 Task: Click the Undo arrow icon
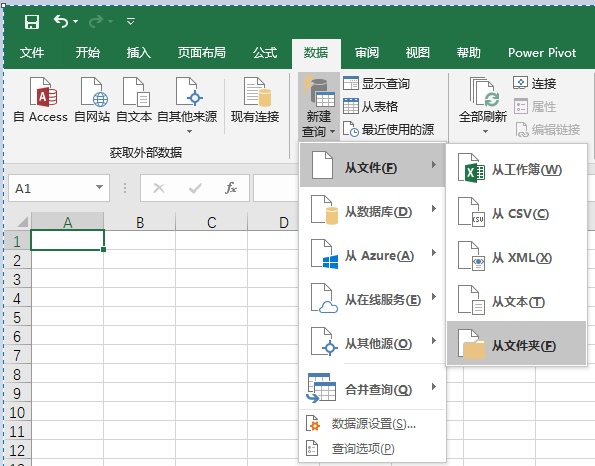61,21
